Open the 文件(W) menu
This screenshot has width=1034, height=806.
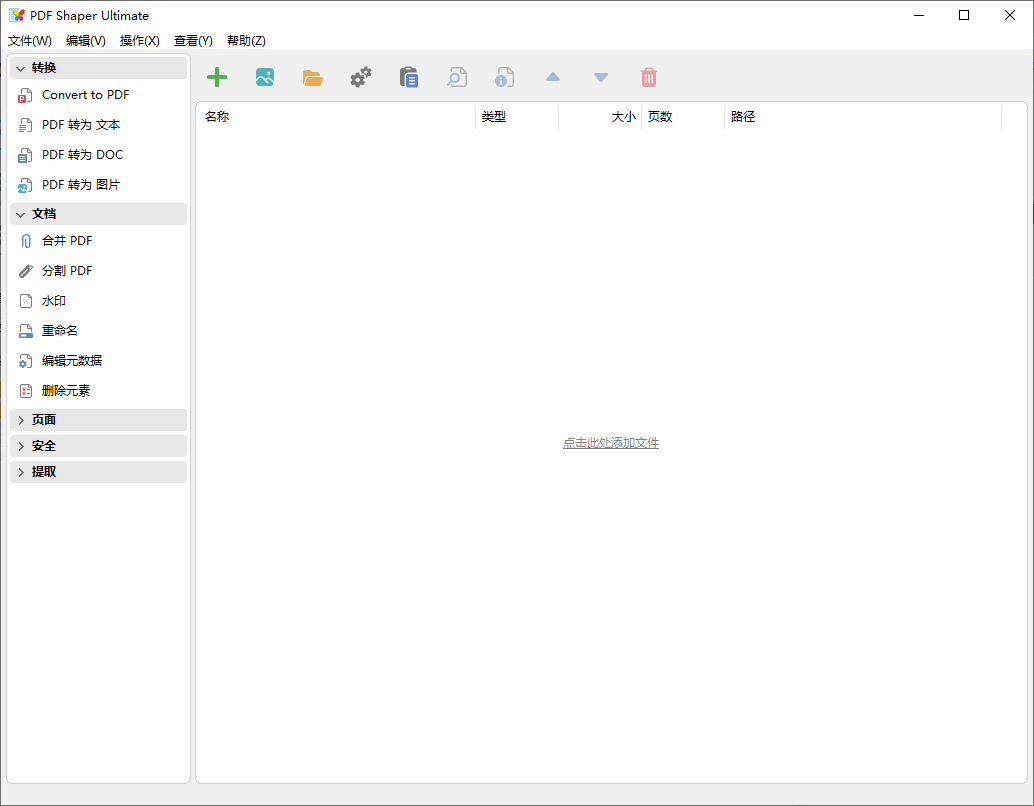coord(28,41)
